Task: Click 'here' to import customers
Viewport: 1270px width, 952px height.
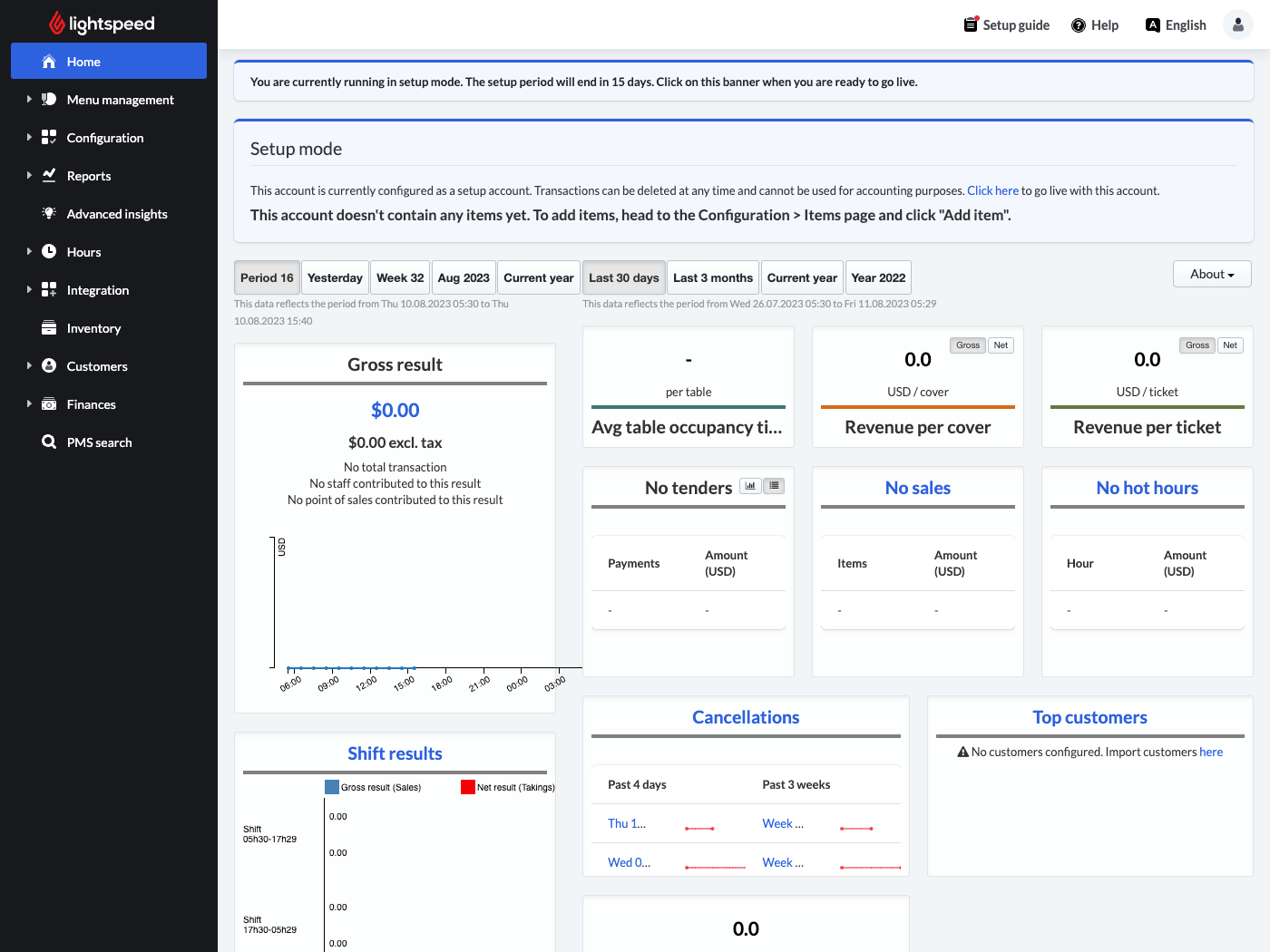Action: point(1211,752)
